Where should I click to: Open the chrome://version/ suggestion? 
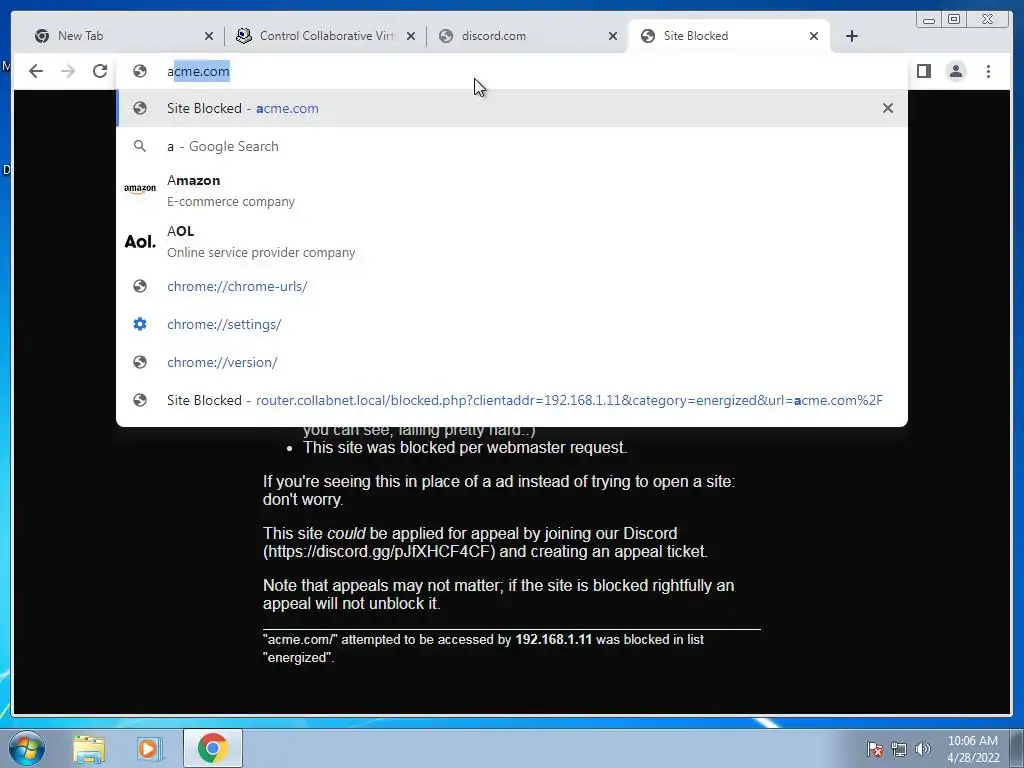pos(512,362)
